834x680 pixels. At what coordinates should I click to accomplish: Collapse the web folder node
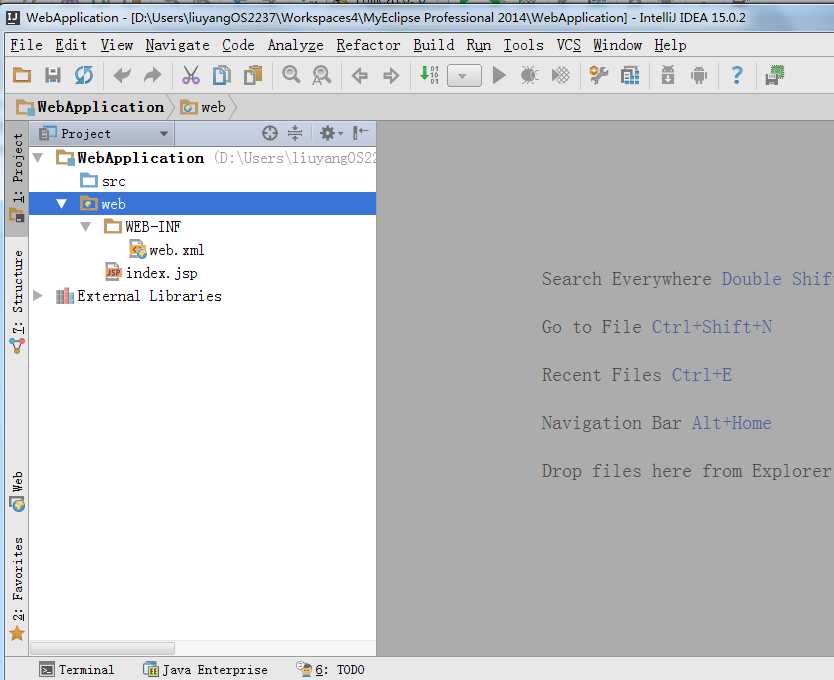tap(62, 204)
